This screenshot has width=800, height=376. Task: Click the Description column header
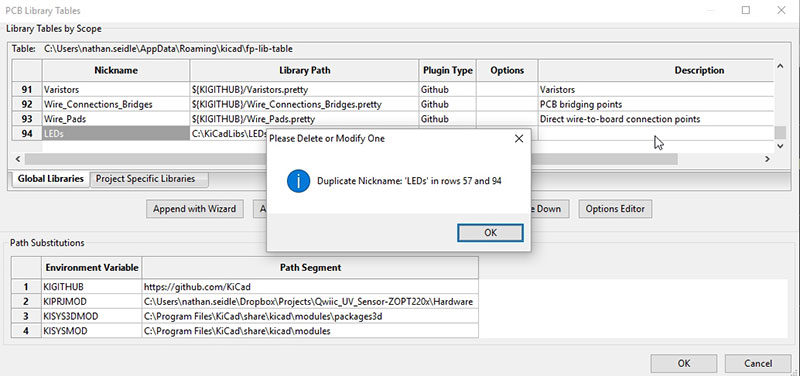[656, 70]
